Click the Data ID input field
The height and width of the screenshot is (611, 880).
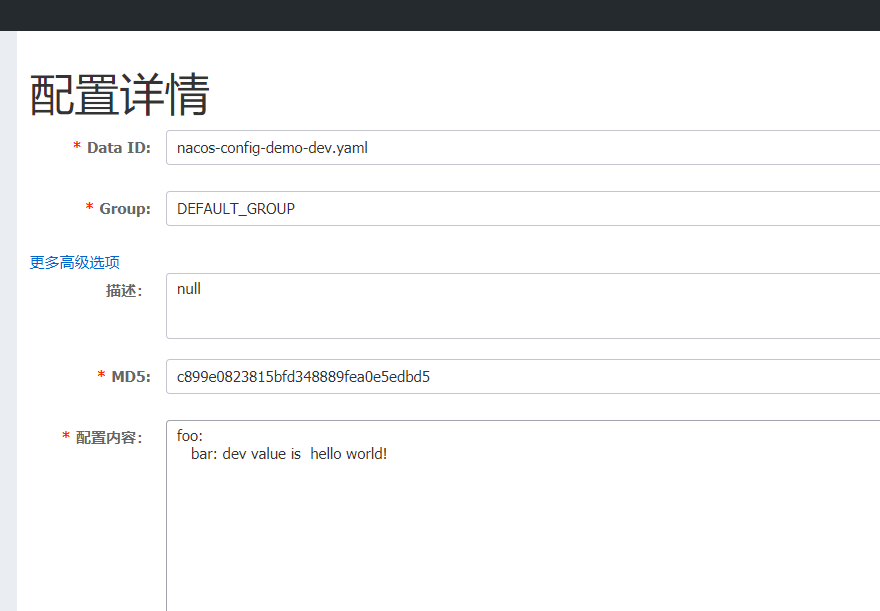[523, 148]
